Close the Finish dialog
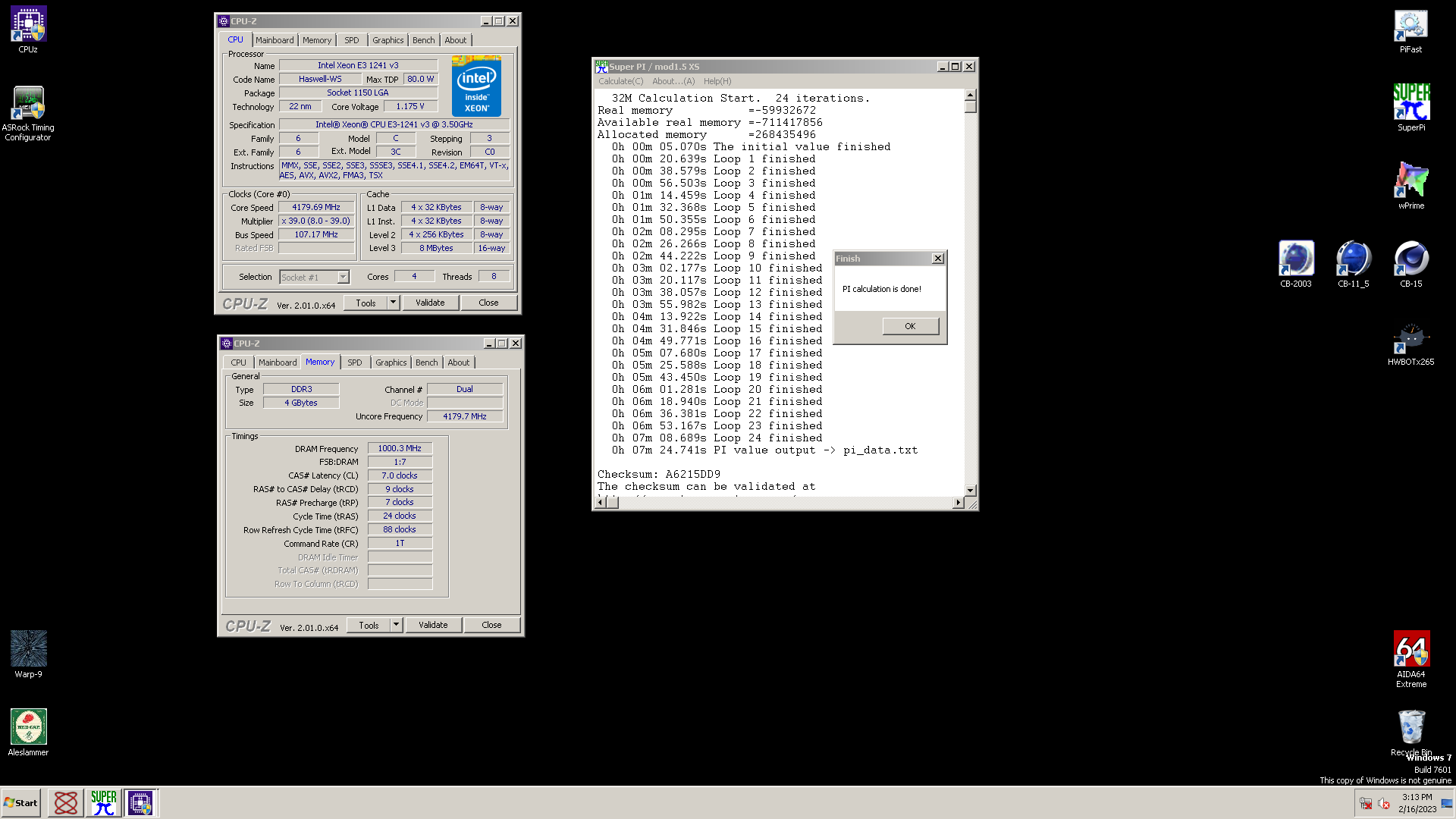This screenshot has width=1456, height=819. coord(938,259)
